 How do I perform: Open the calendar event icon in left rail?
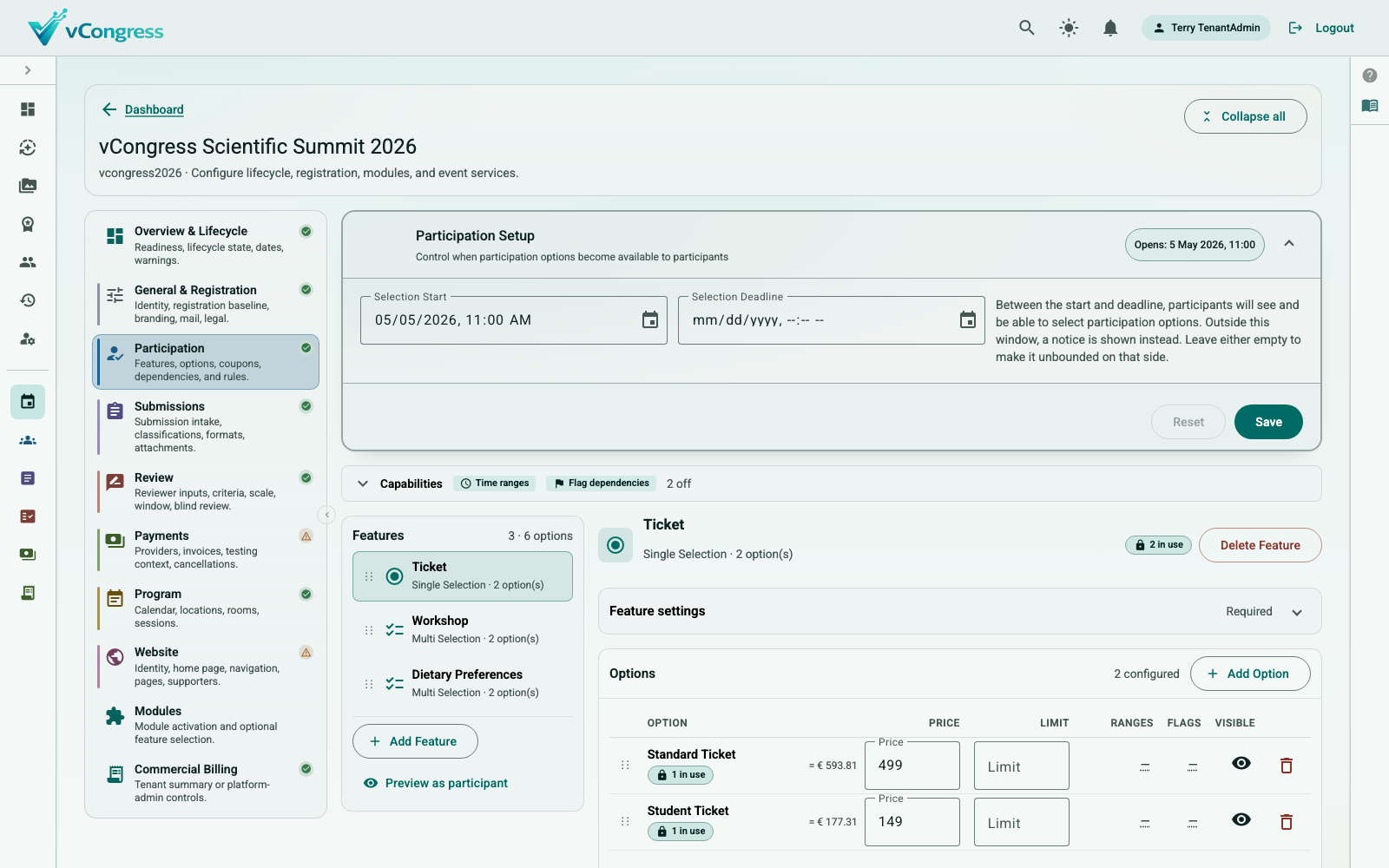(28, 402)
